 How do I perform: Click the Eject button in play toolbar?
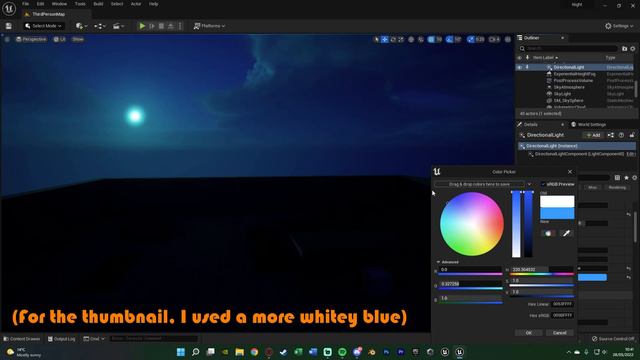pyautogui.click(x=171, y=26)
